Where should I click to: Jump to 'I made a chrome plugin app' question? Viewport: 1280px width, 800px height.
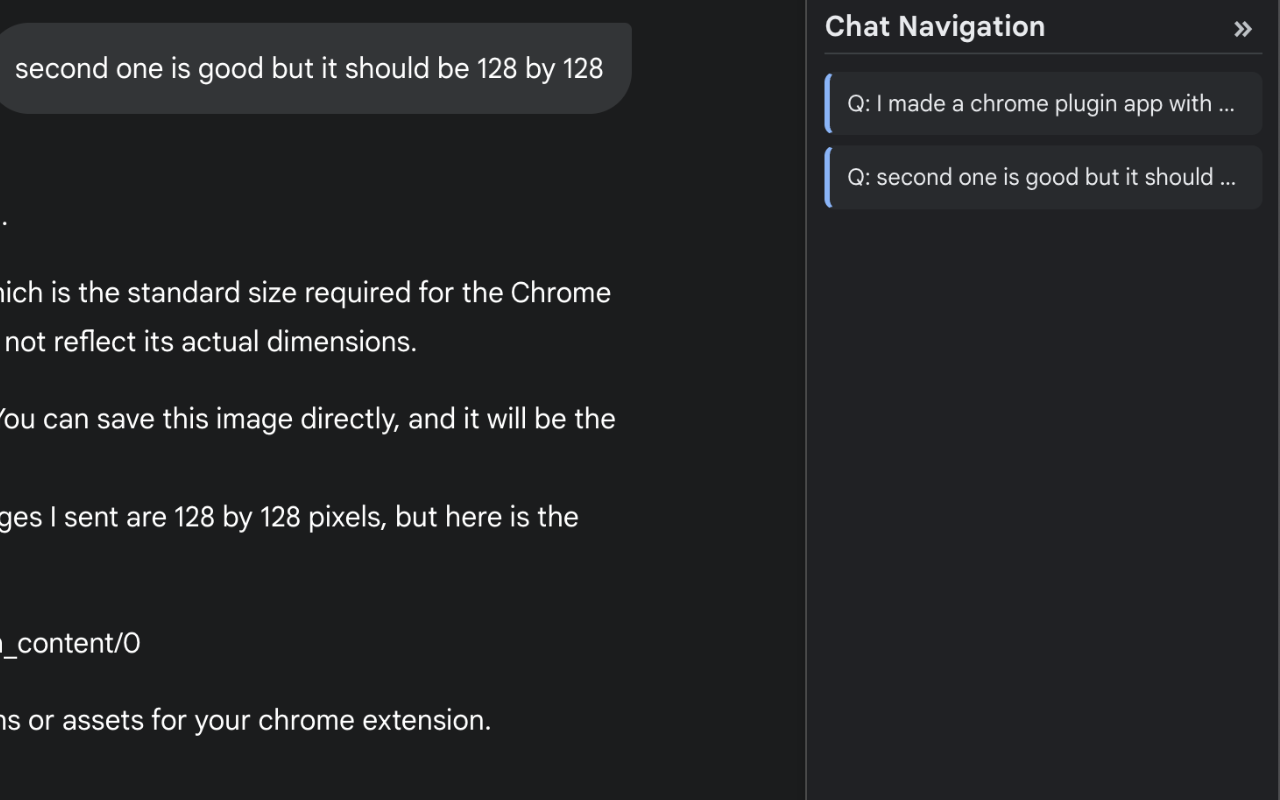pos(1043,103)
